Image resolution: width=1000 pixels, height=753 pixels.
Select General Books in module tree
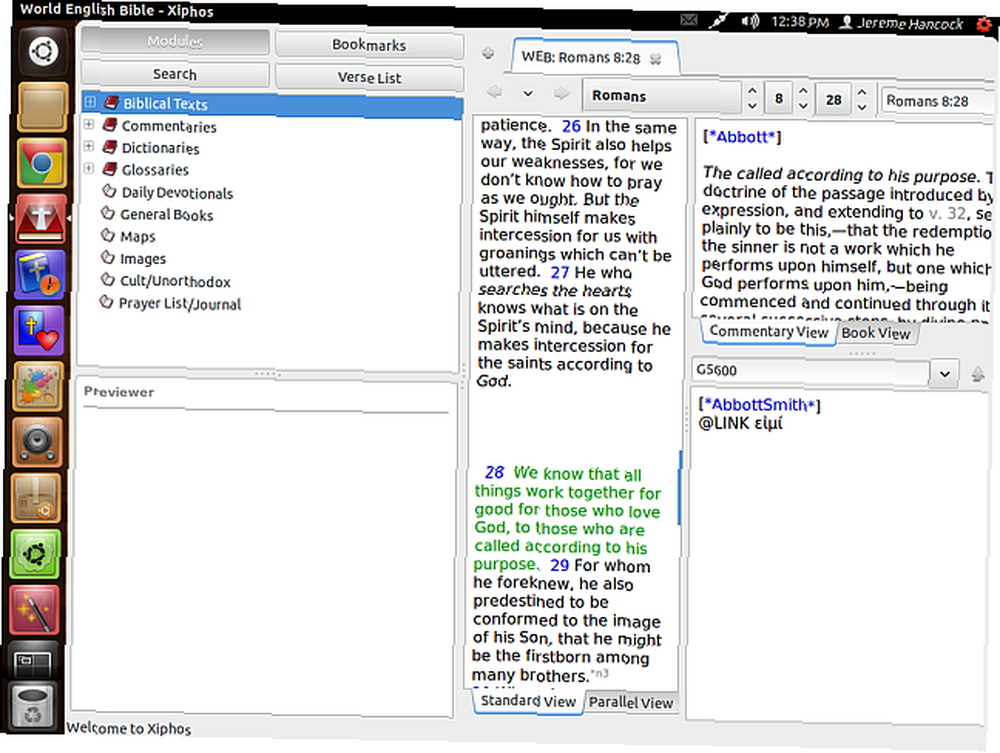click(x=166, y=215)
